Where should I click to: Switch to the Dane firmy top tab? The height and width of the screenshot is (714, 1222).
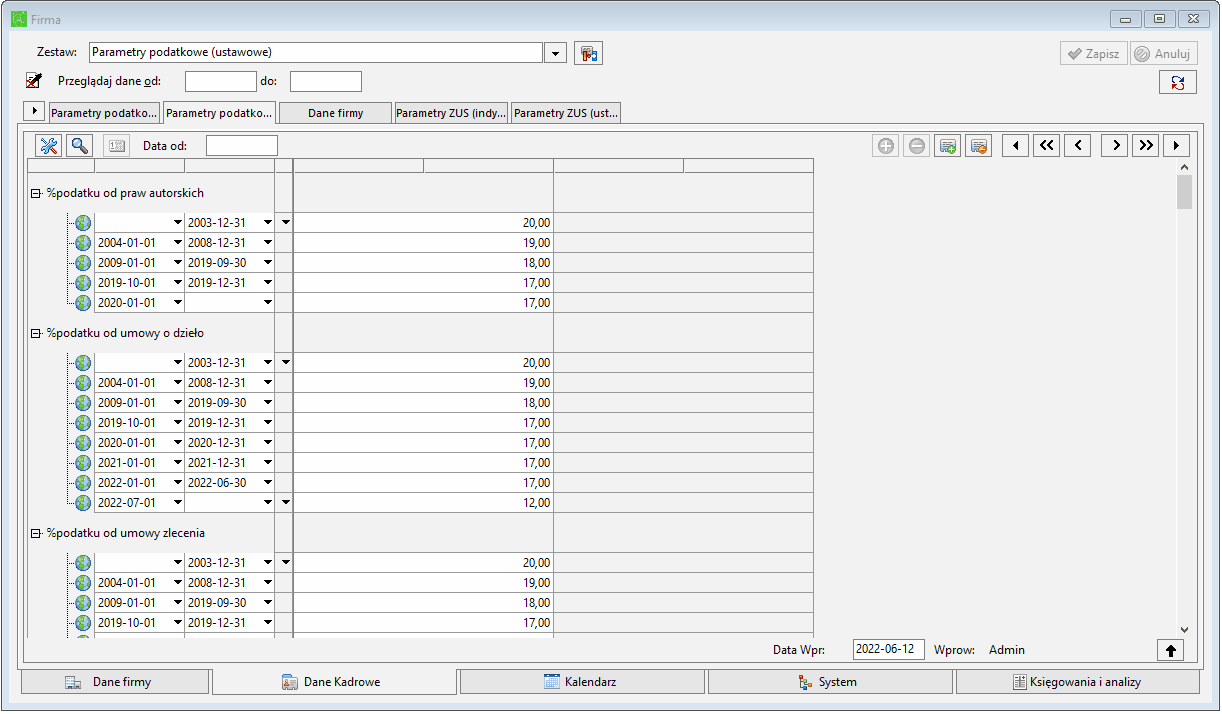[x=336, y=113]
